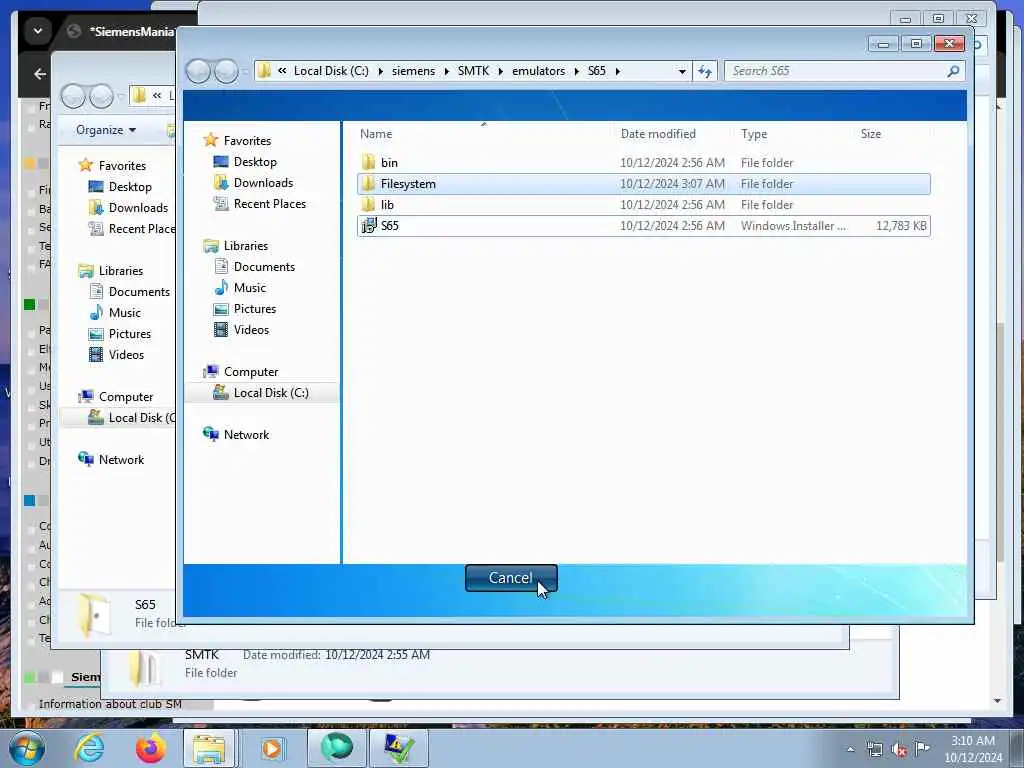
Task: Click S65 in the breadcrumb path
Action: click(x=597, y=71)
